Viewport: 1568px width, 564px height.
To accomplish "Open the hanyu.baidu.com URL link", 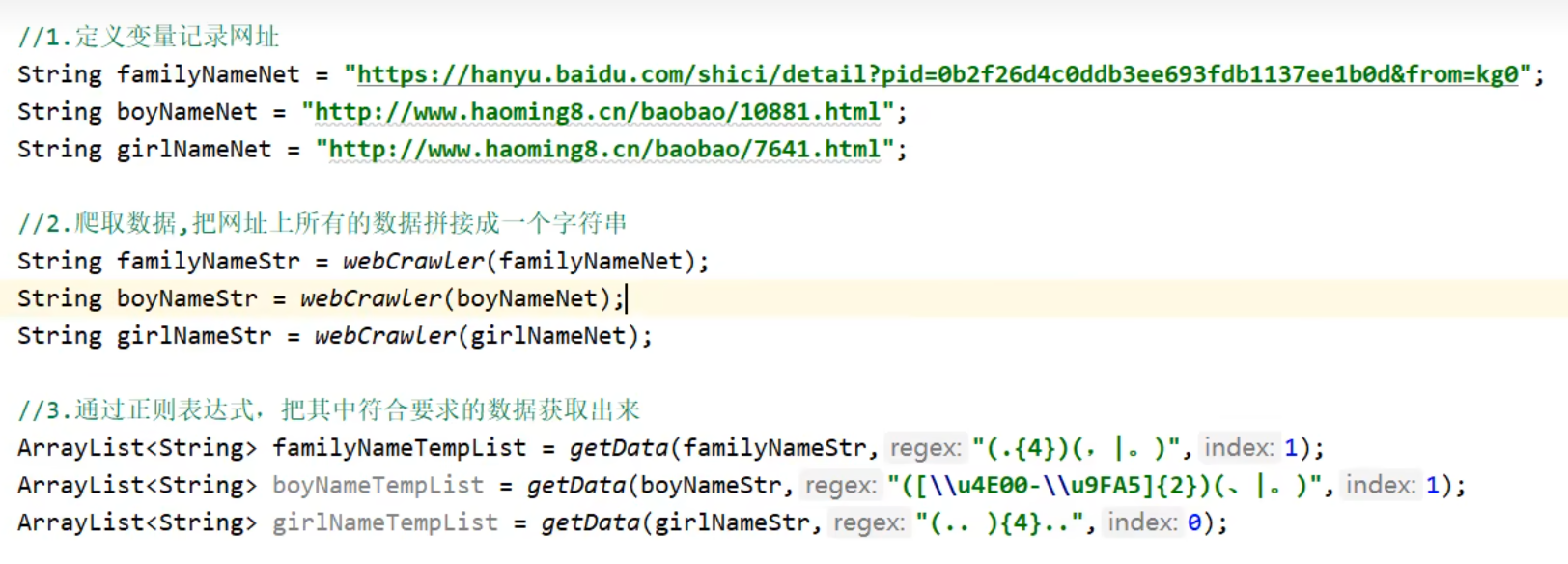I will pyautogui.click(x=937, y=74).
